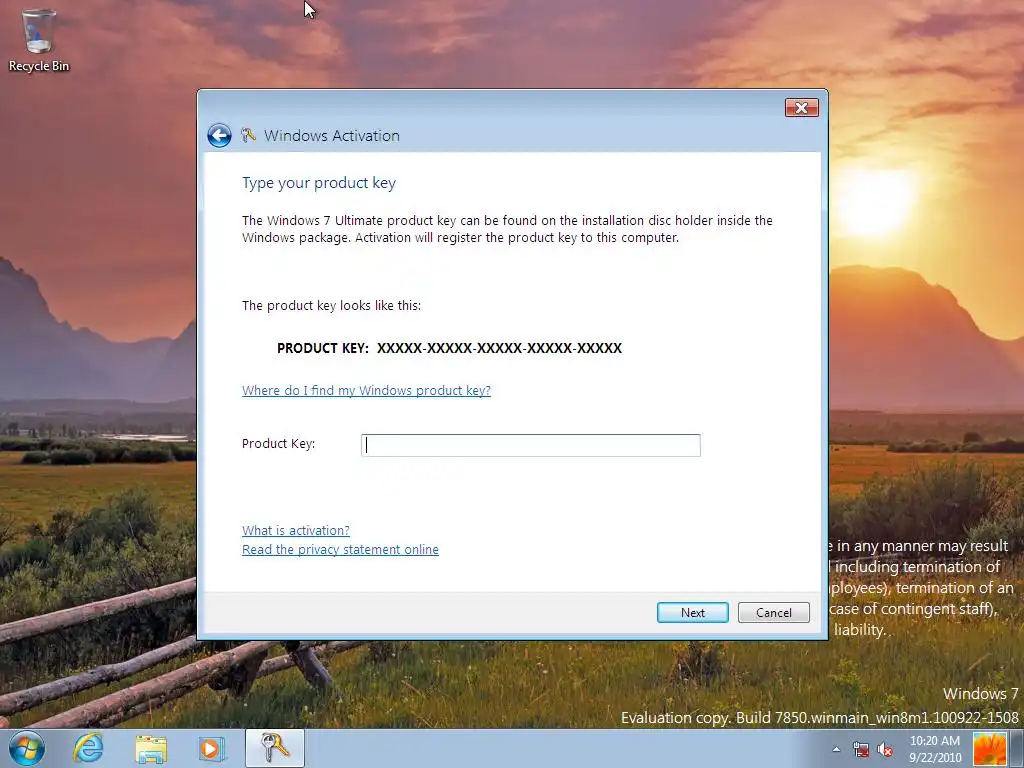Click the Cancel button
1024x768 pixels.
point(773,613)
